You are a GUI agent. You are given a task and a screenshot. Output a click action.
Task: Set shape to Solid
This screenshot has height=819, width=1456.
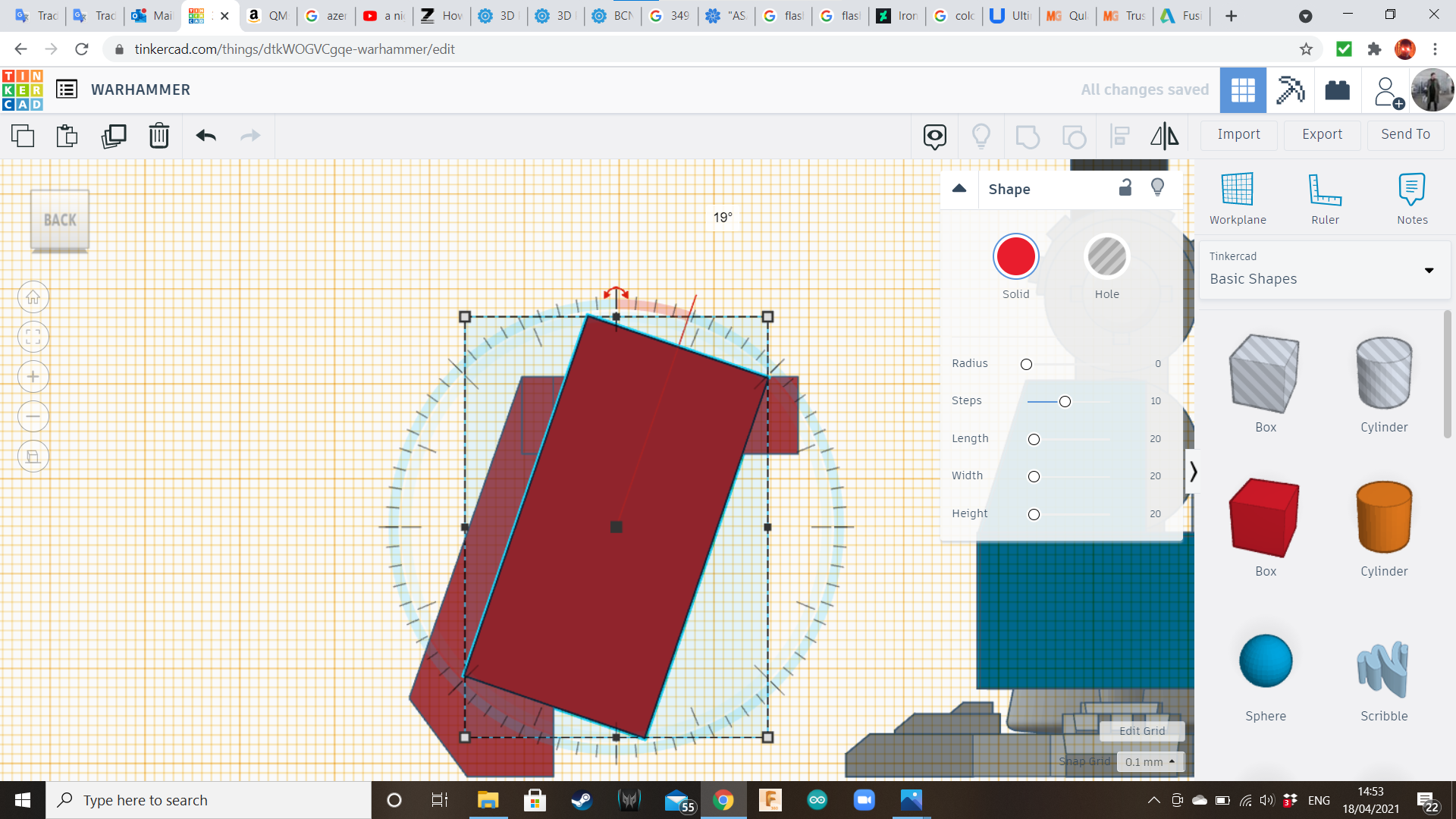(x=1015, y=257)
